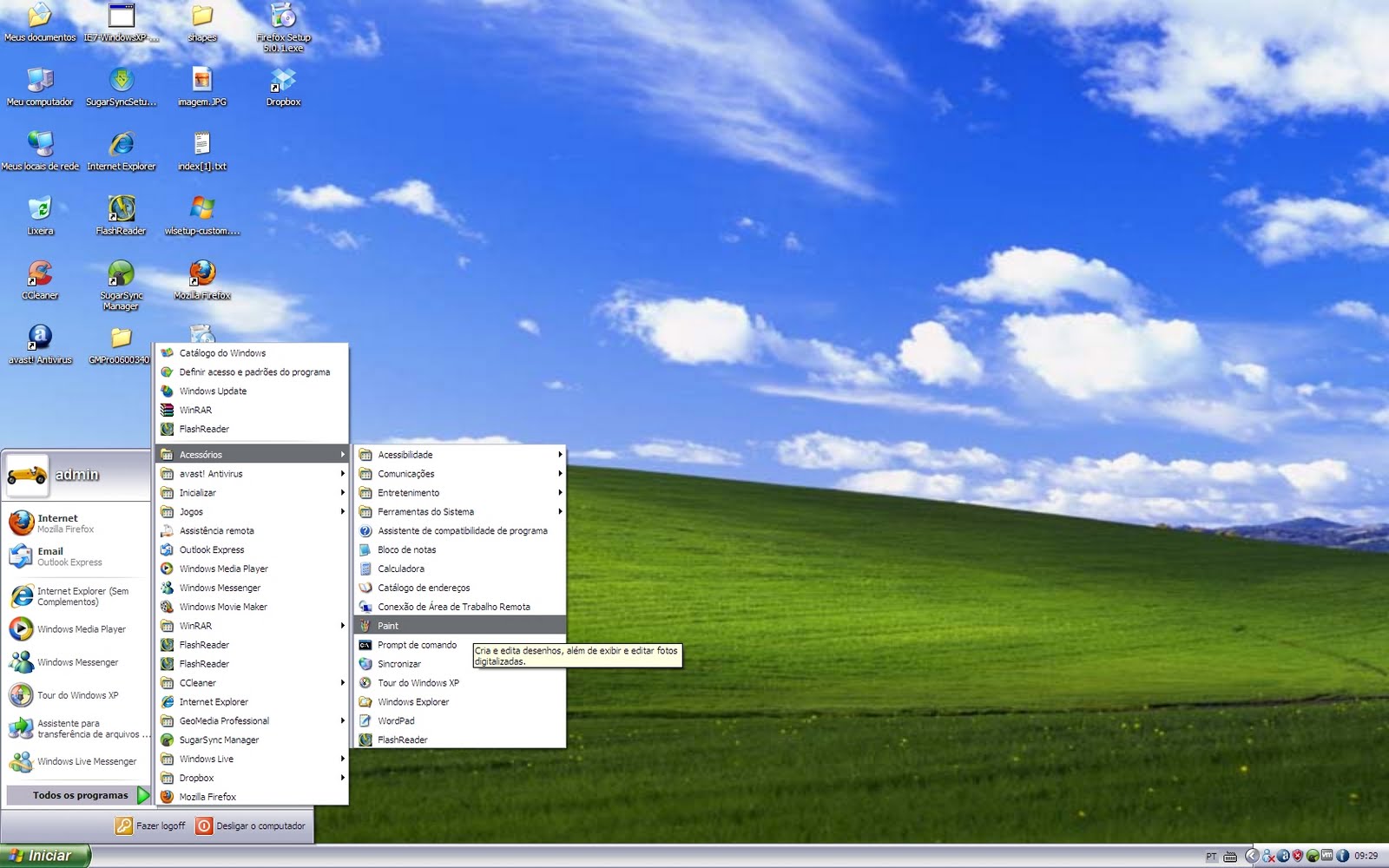Select the Firefox Setup 5.0.1.exe icon

[284, 28]
